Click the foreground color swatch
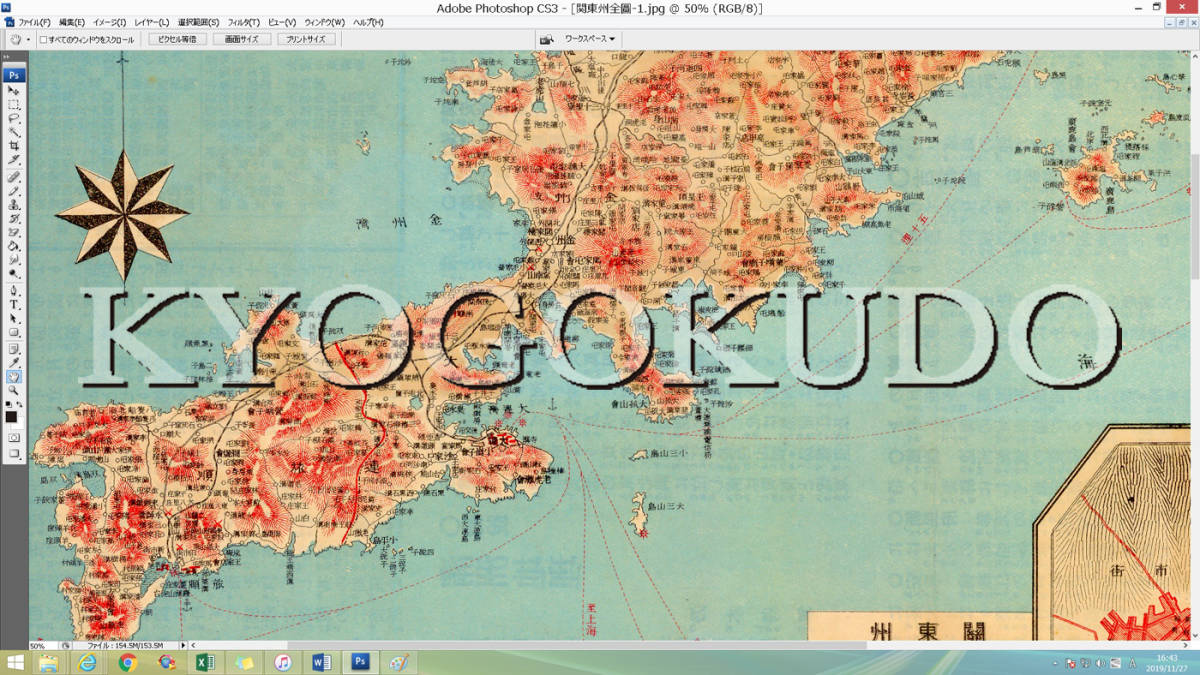This screenshot has height=675, width=1200. pyautogui.click(x=11, y=416)
